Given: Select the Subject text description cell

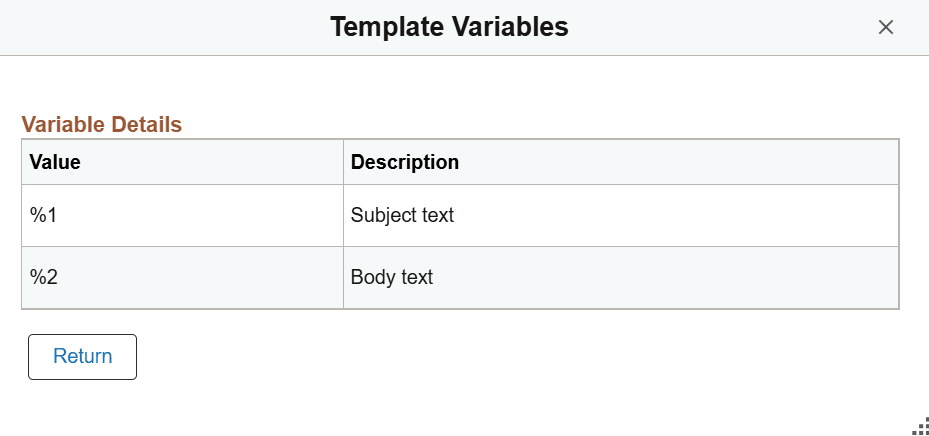Looking at the screenshot, I should point(402,215).
